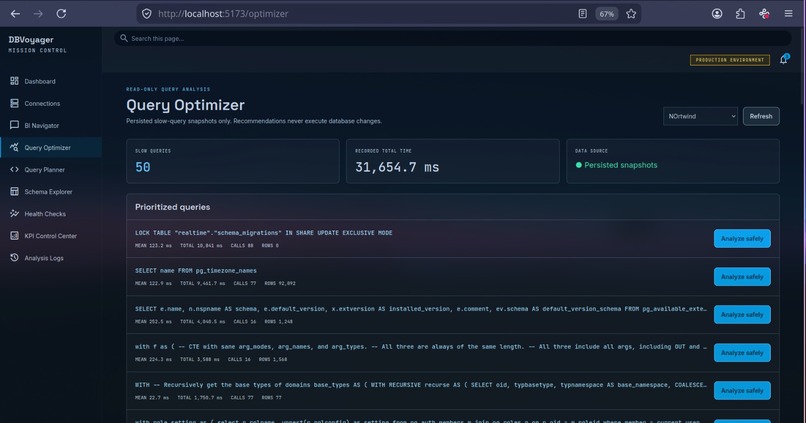Select Query Optimizer in the sidebar
This screenshot has width=806, height=423.
click(x=50, y=148)
